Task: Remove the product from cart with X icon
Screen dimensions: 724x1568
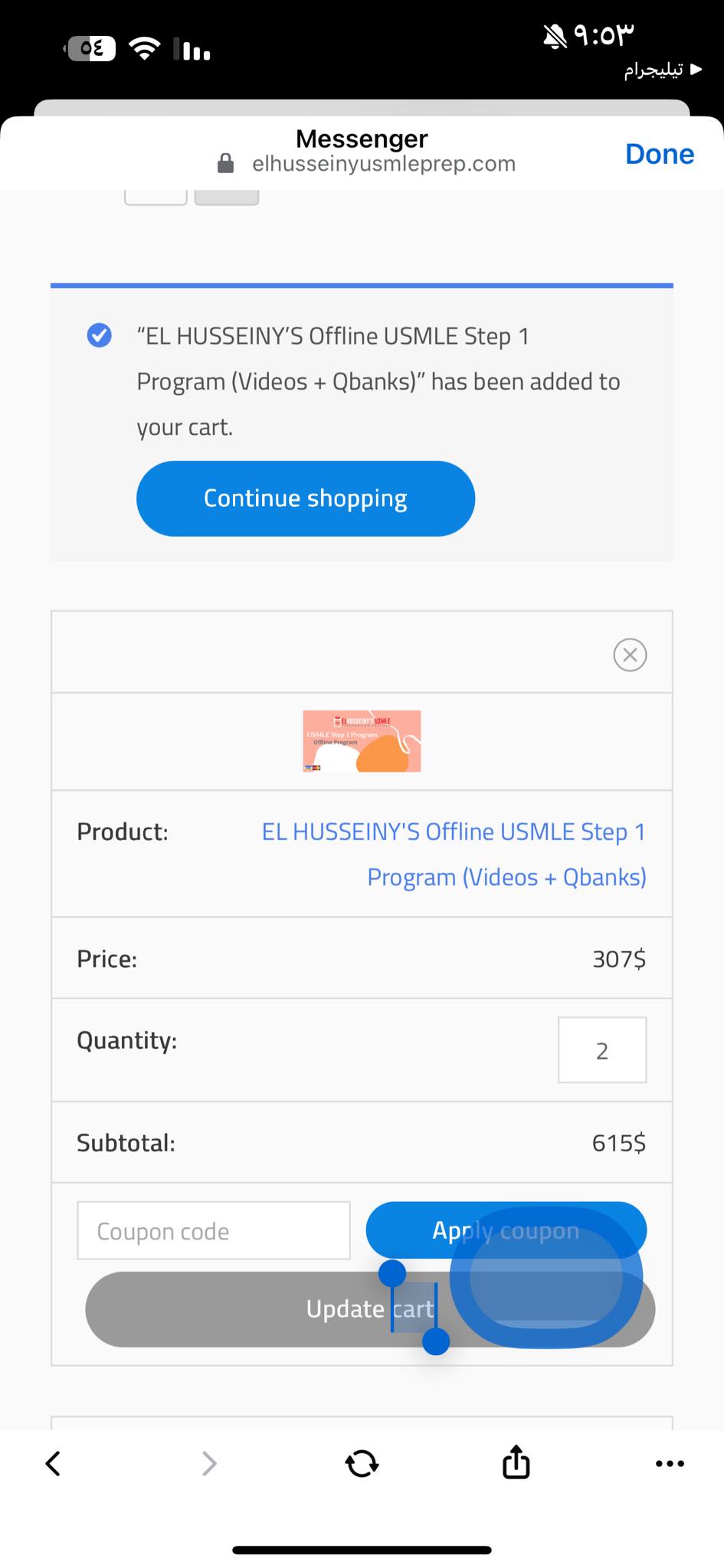Action: tap(630, 655)
